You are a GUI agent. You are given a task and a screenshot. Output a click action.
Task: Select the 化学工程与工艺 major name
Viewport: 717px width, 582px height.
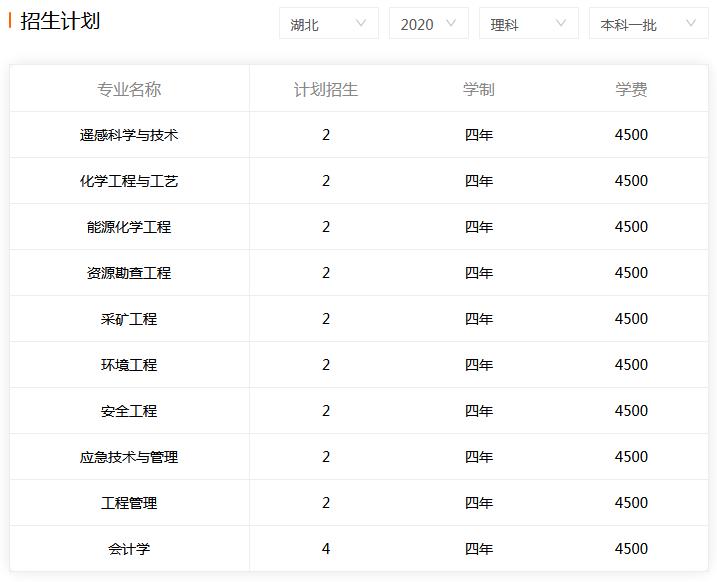coord(129,181)
